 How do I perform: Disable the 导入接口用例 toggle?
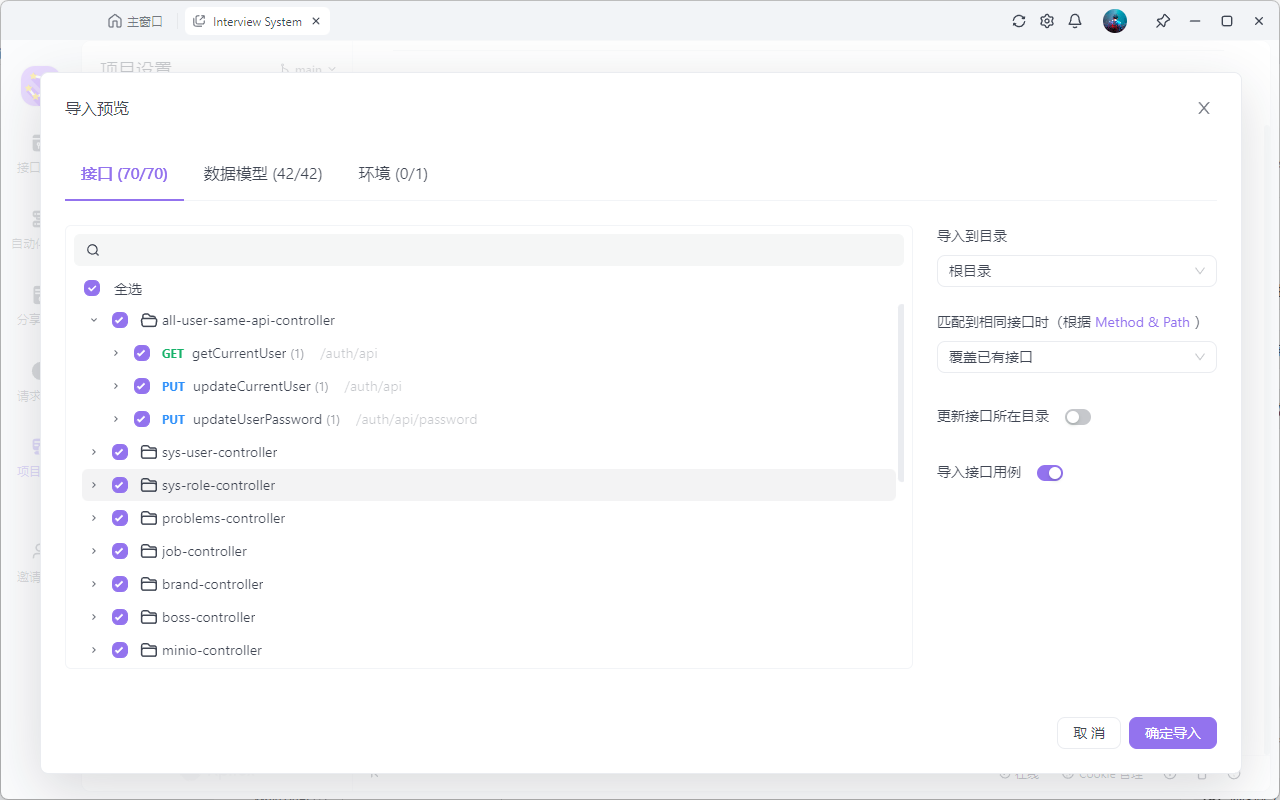click(1049, 472)
